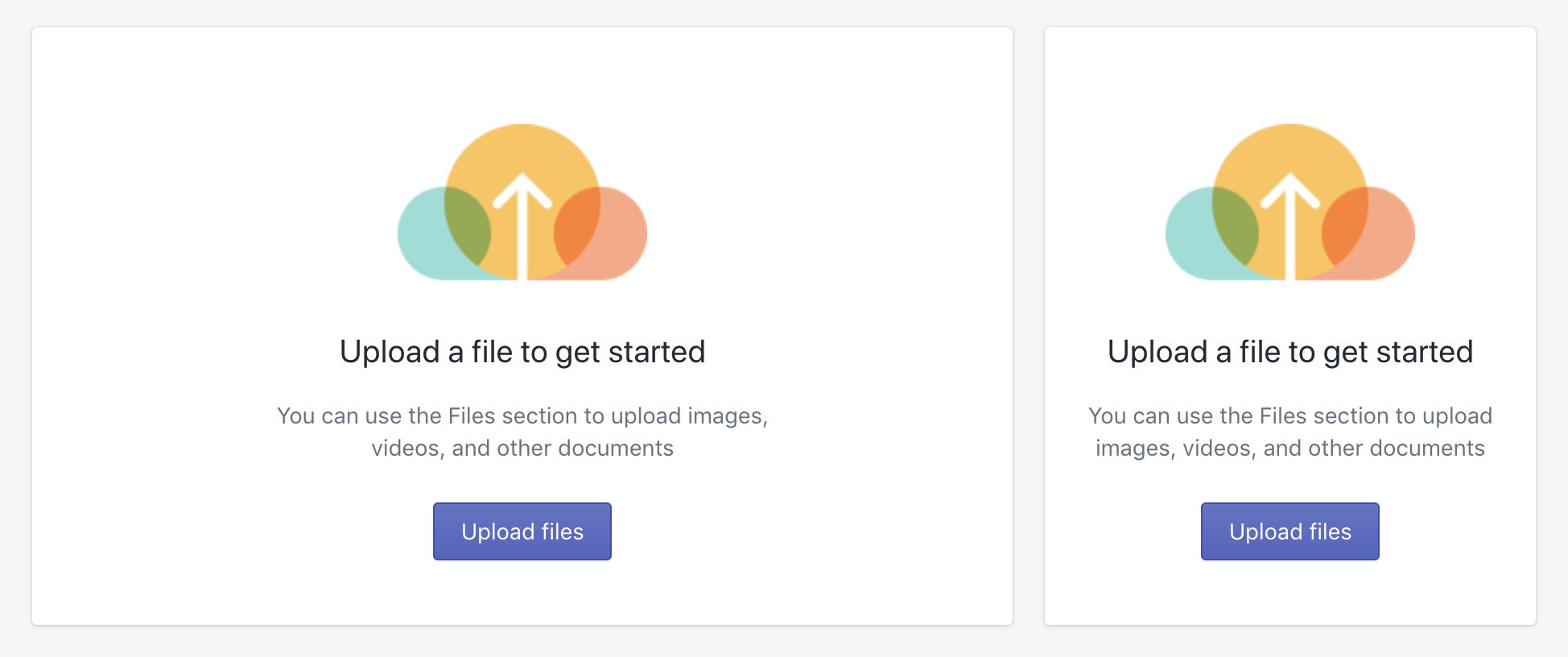Click green overlap region in left cloud icon
The width and height of the screenshot is (1568, 657).
click(x=467, y=225)
